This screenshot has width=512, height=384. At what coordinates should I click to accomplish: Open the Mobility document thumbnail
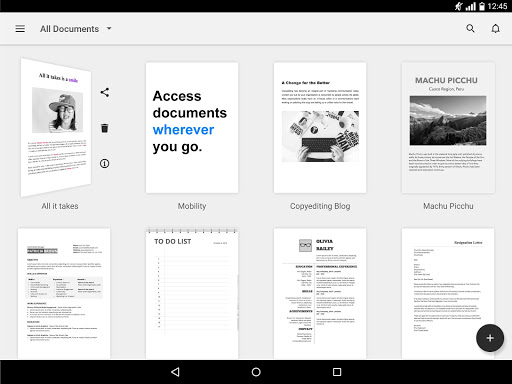coord(192,128)
